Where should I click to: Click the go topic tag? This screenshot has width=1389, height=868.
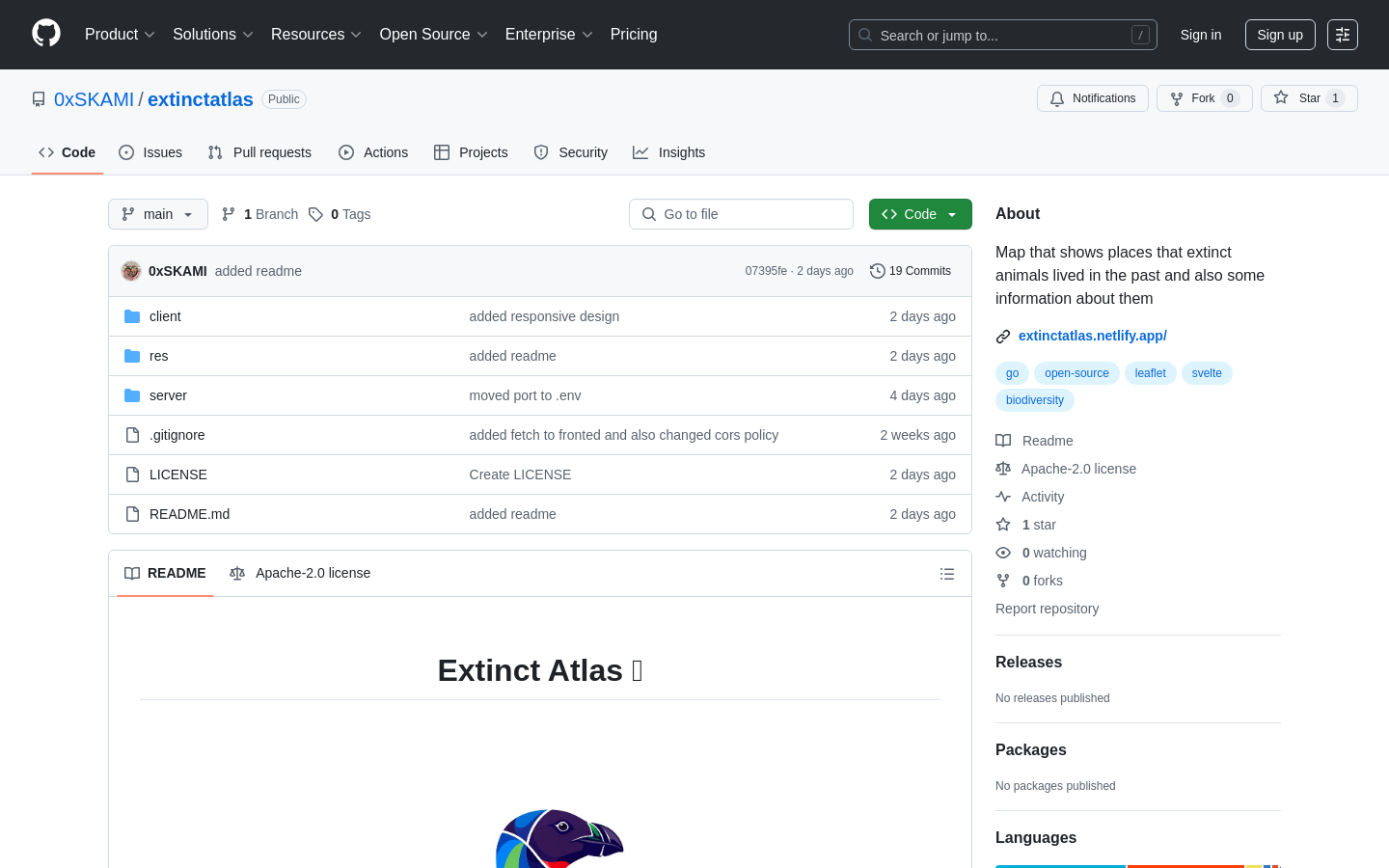tap(1012, 373)
